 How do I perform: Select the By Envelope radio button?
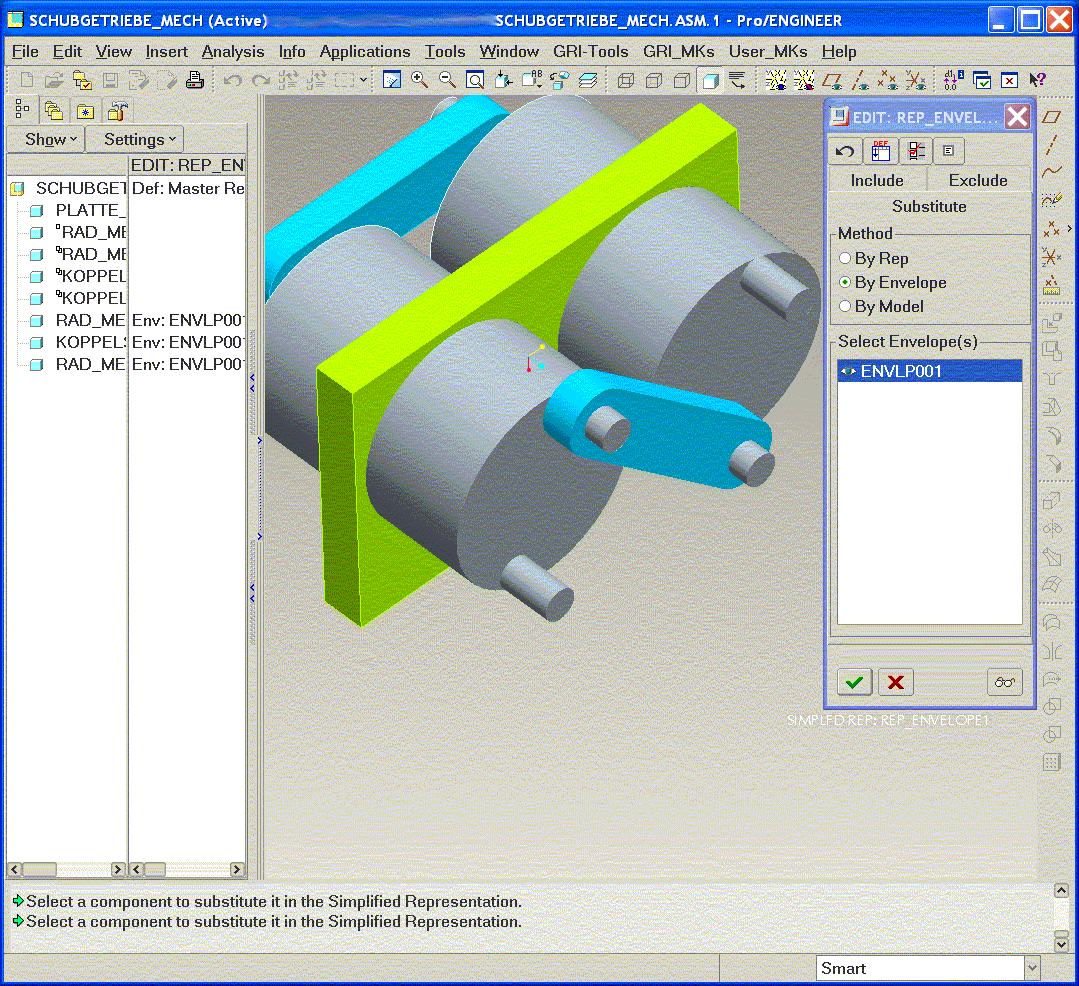845,282
